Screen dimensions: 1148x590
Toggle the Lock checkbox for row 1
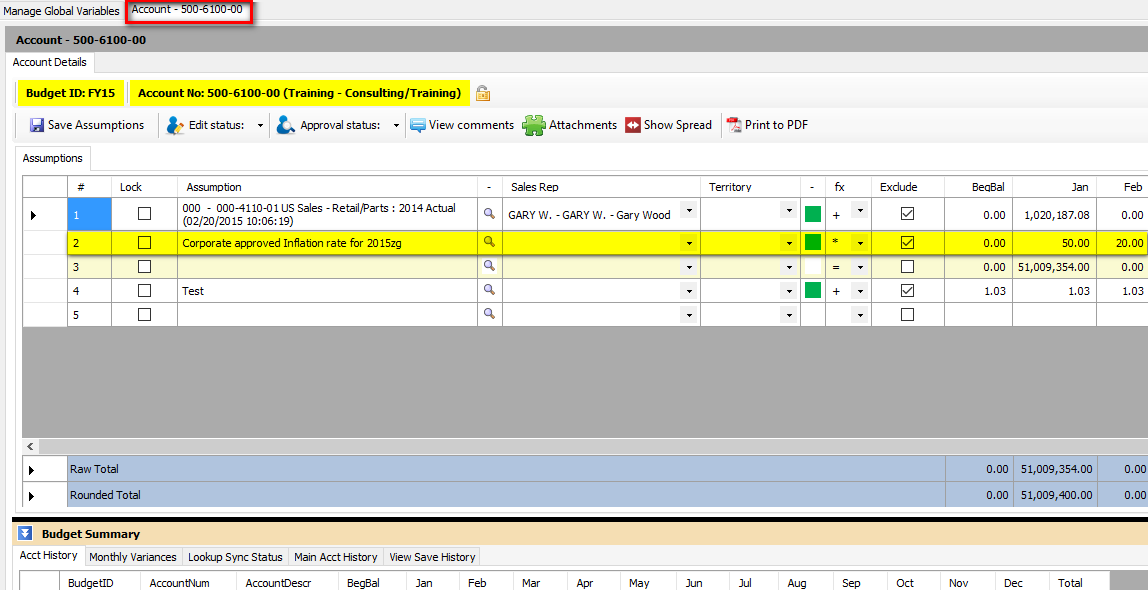coord(144,214)
